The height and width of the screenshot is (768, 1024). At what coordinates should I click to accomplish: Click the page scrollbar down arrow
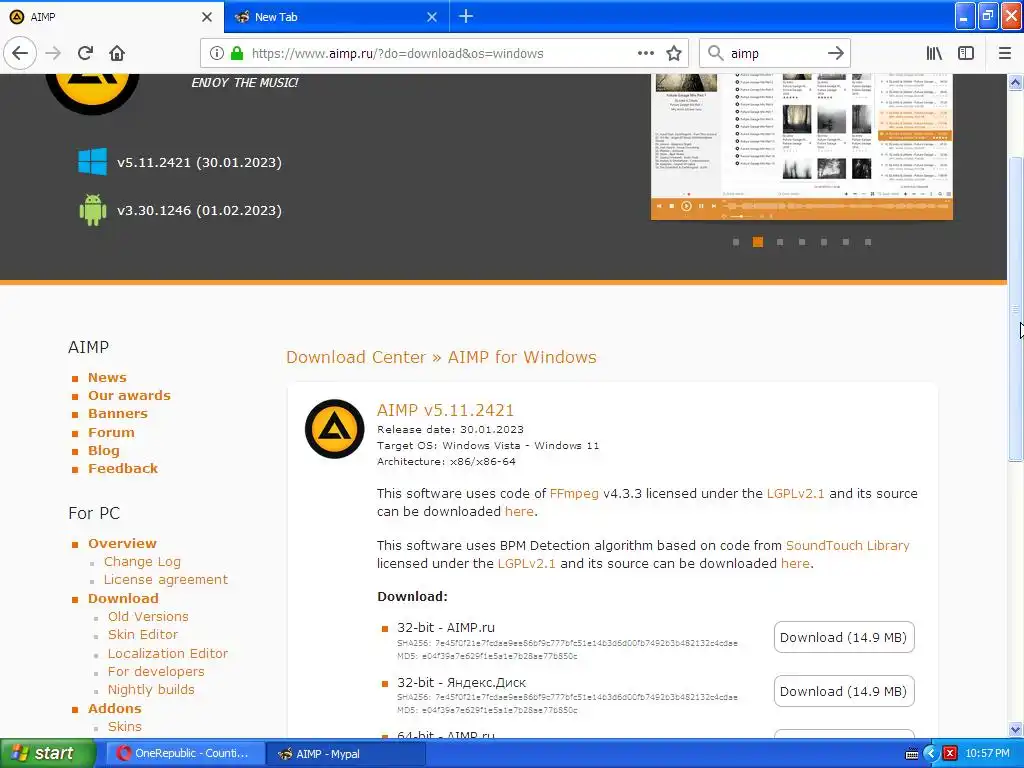[x=1016, y=729]
